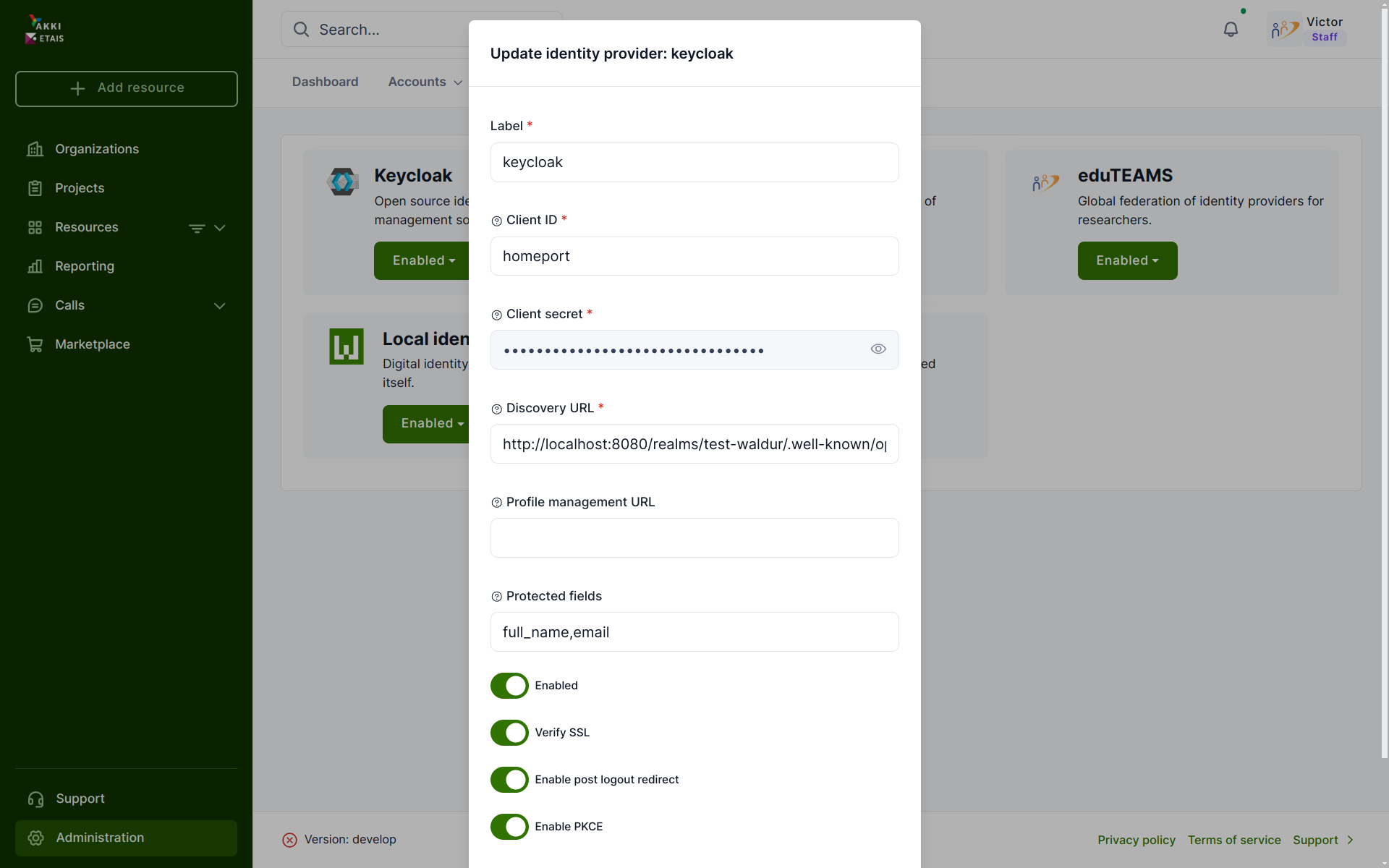The height and width of the screenshot is (868, 1389).
Task: Toggle the Enabled switch off
Action: point(509,686)
